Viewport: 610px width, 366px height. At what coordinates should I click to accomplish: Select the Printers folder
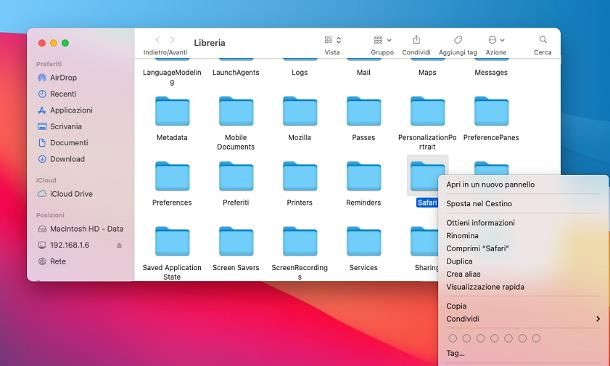[x=300, y=176]
